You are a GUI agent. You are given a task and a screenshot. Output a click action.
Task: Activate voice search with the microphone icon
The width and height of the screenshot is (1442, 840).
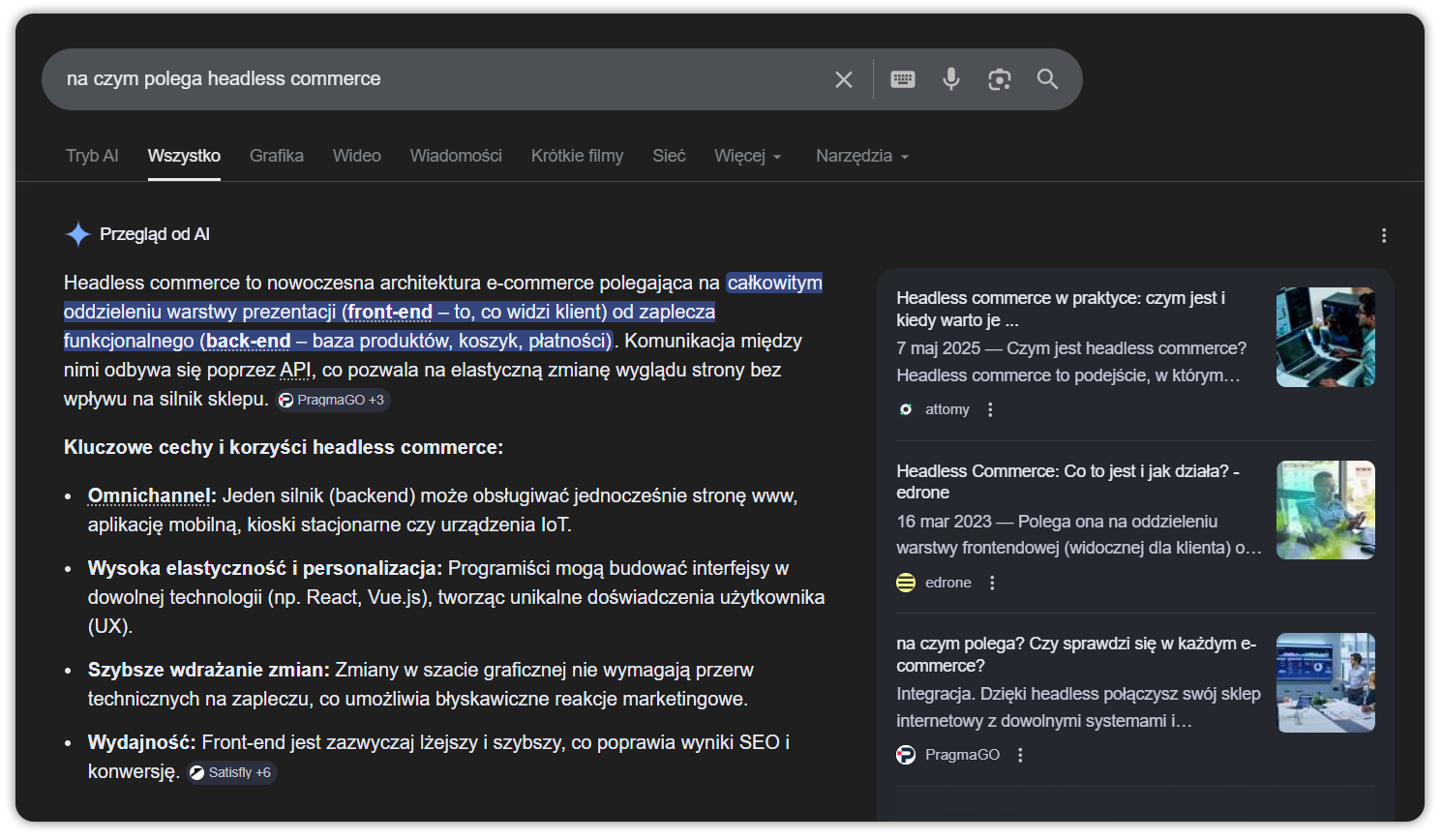click(950, 79)
